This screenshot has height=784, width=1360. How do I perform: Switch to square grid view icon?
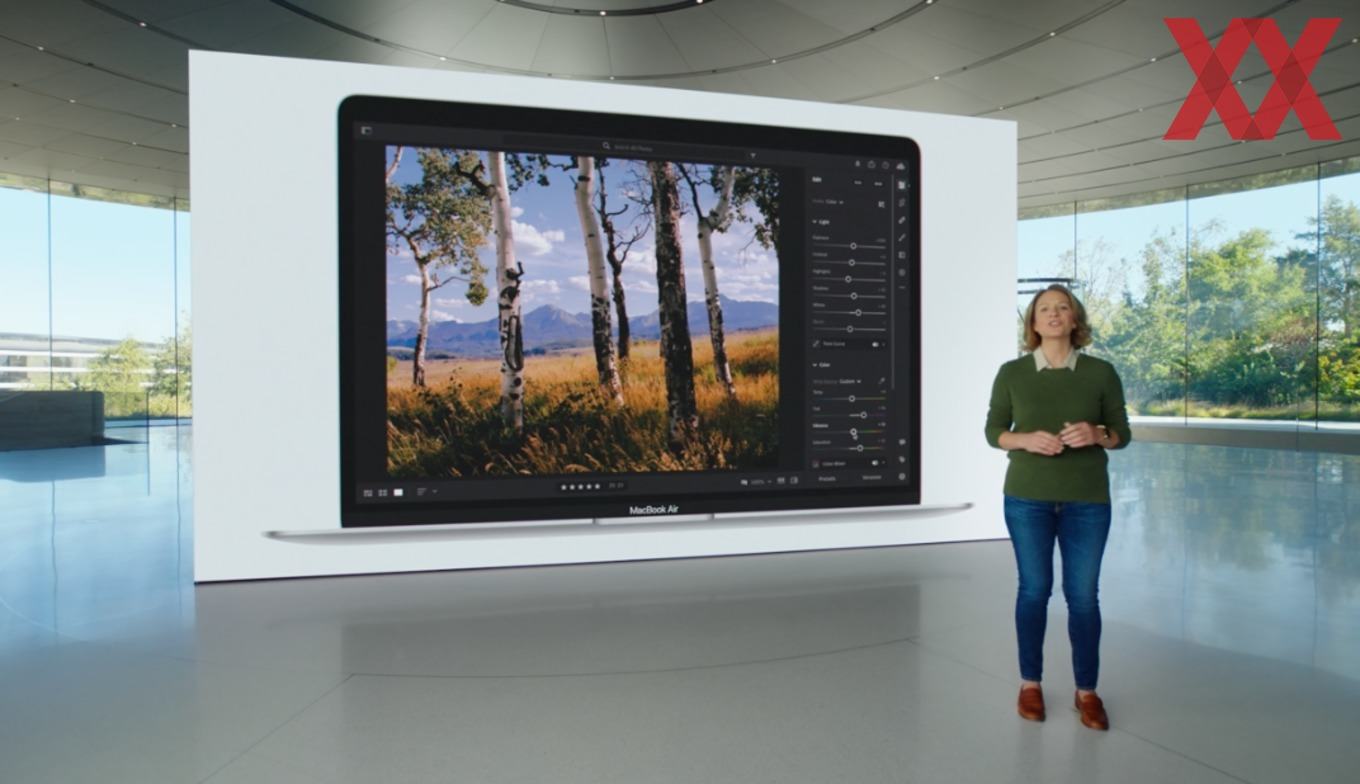pyautogui.click(x=383, y=492)
